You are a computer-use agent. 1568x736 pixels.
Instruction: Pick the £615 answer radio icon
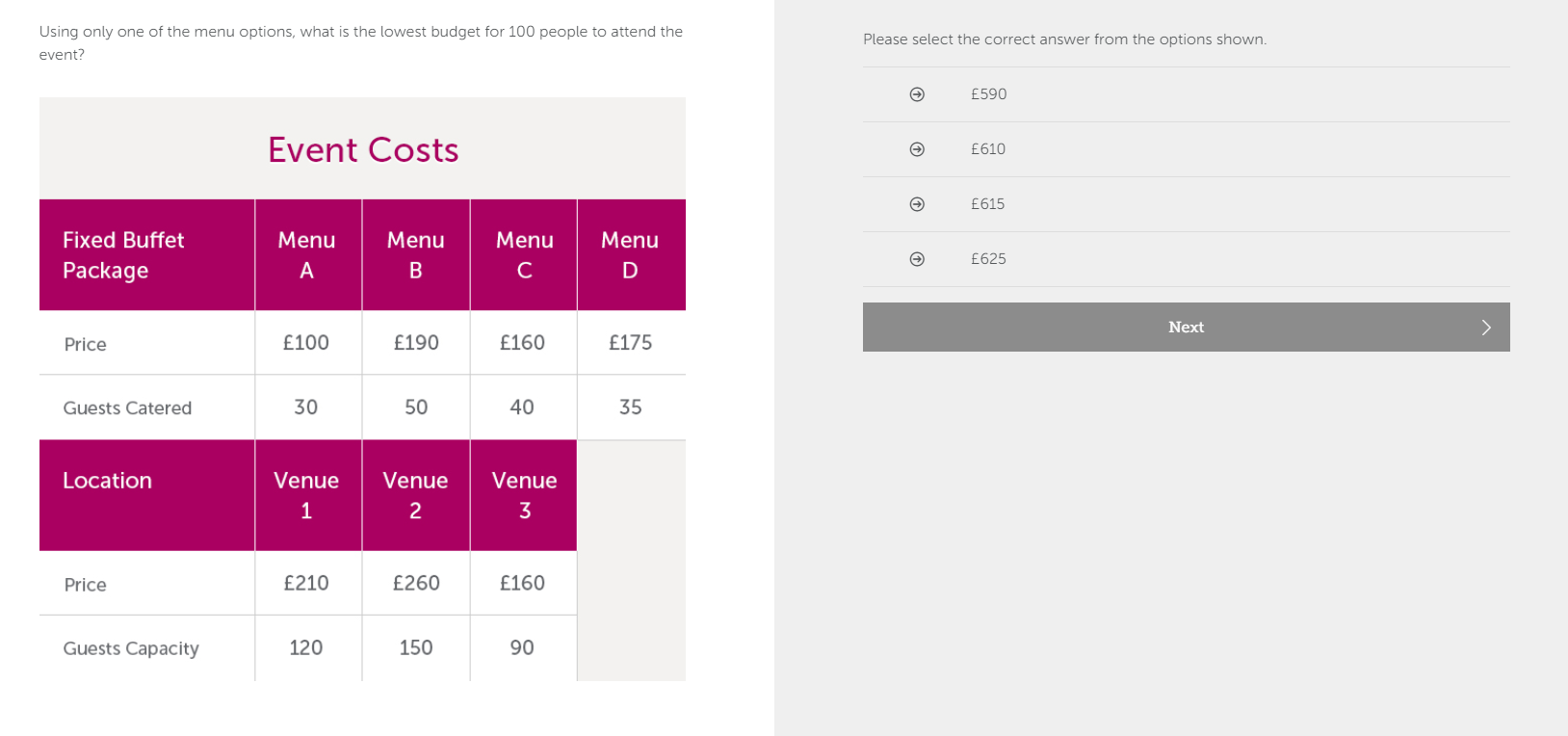pyautogui.click(x=917, y=204)
